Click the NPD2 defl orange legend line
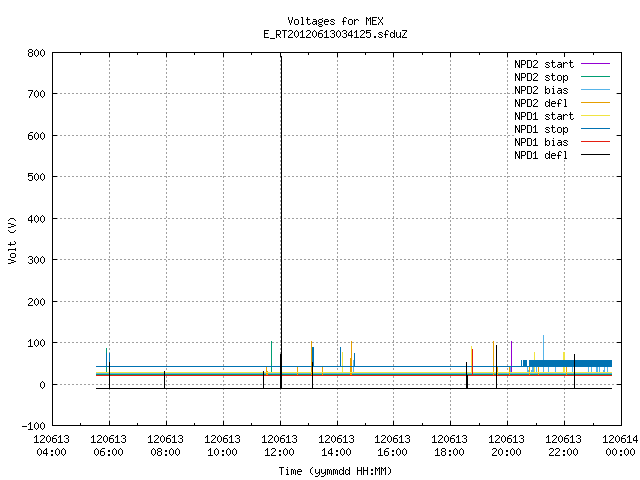This screenshot has height=480, width=640. point(595,103)
